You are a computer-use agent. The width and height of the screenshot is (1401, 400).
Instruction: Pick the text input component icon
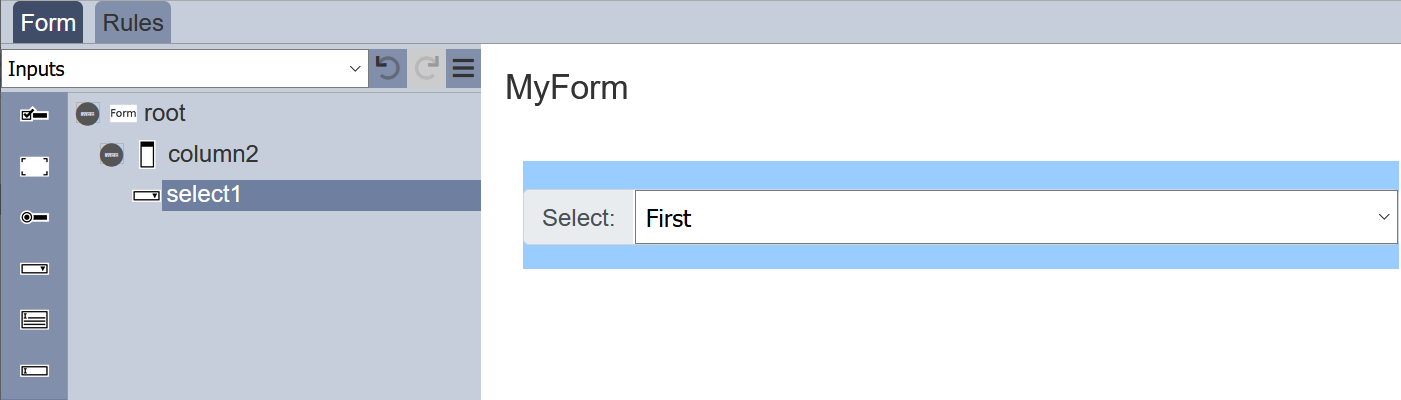tap(35, 371)
